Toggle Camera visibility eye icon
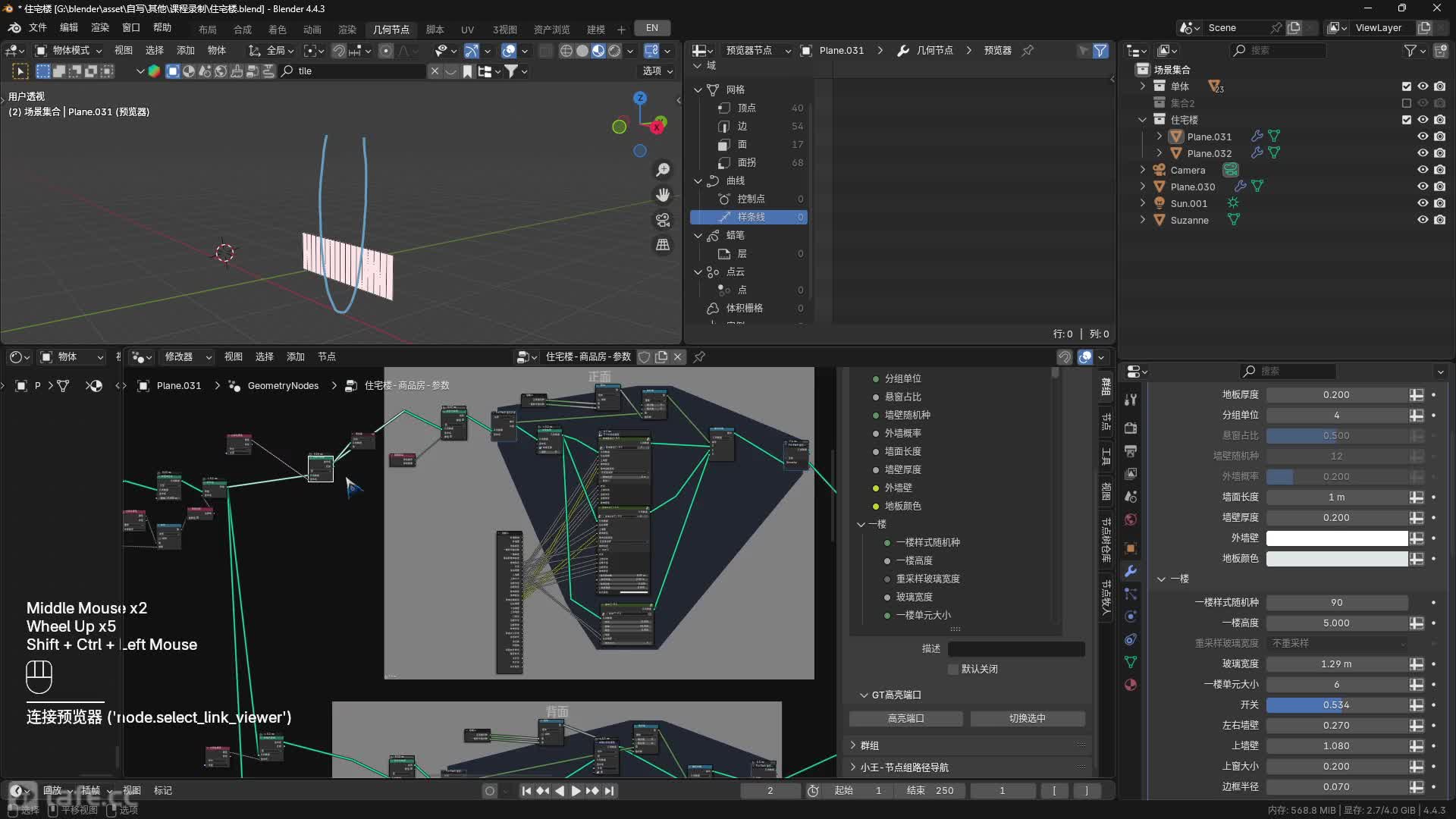Image resolution: width=1456 pixels, height=819 pixels. tap(1423, 170)
